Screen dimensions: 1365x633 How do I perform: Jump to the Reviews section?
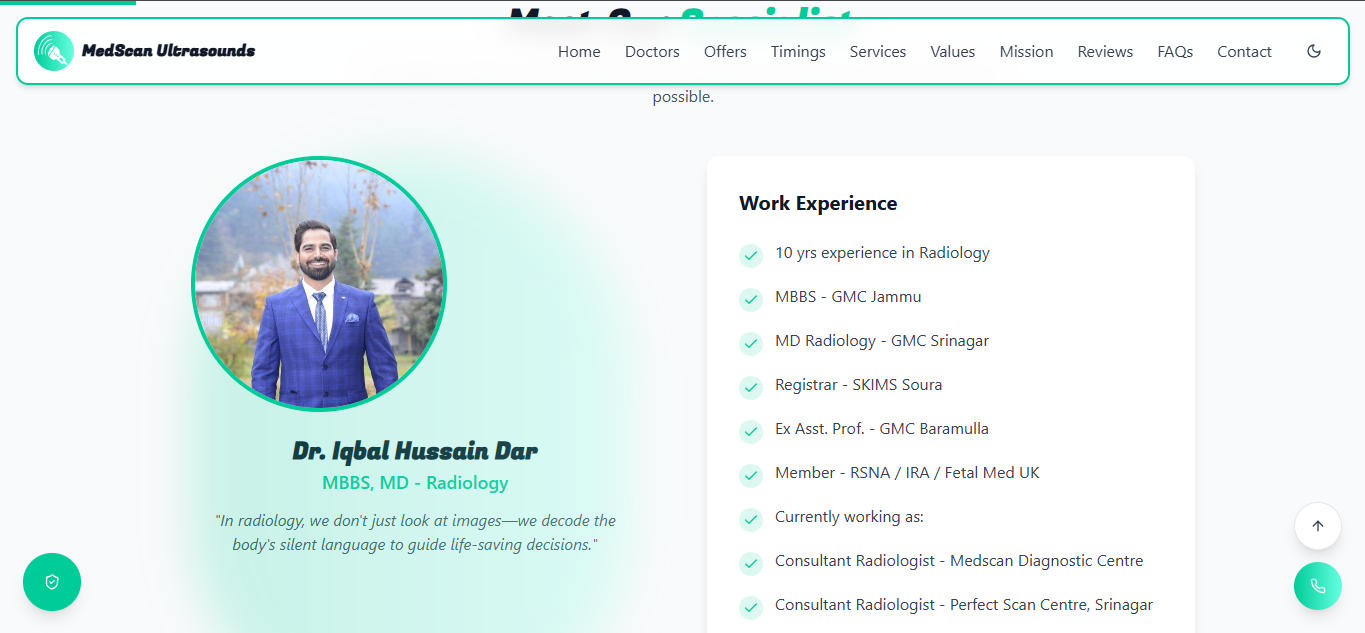pos(1105,52)
